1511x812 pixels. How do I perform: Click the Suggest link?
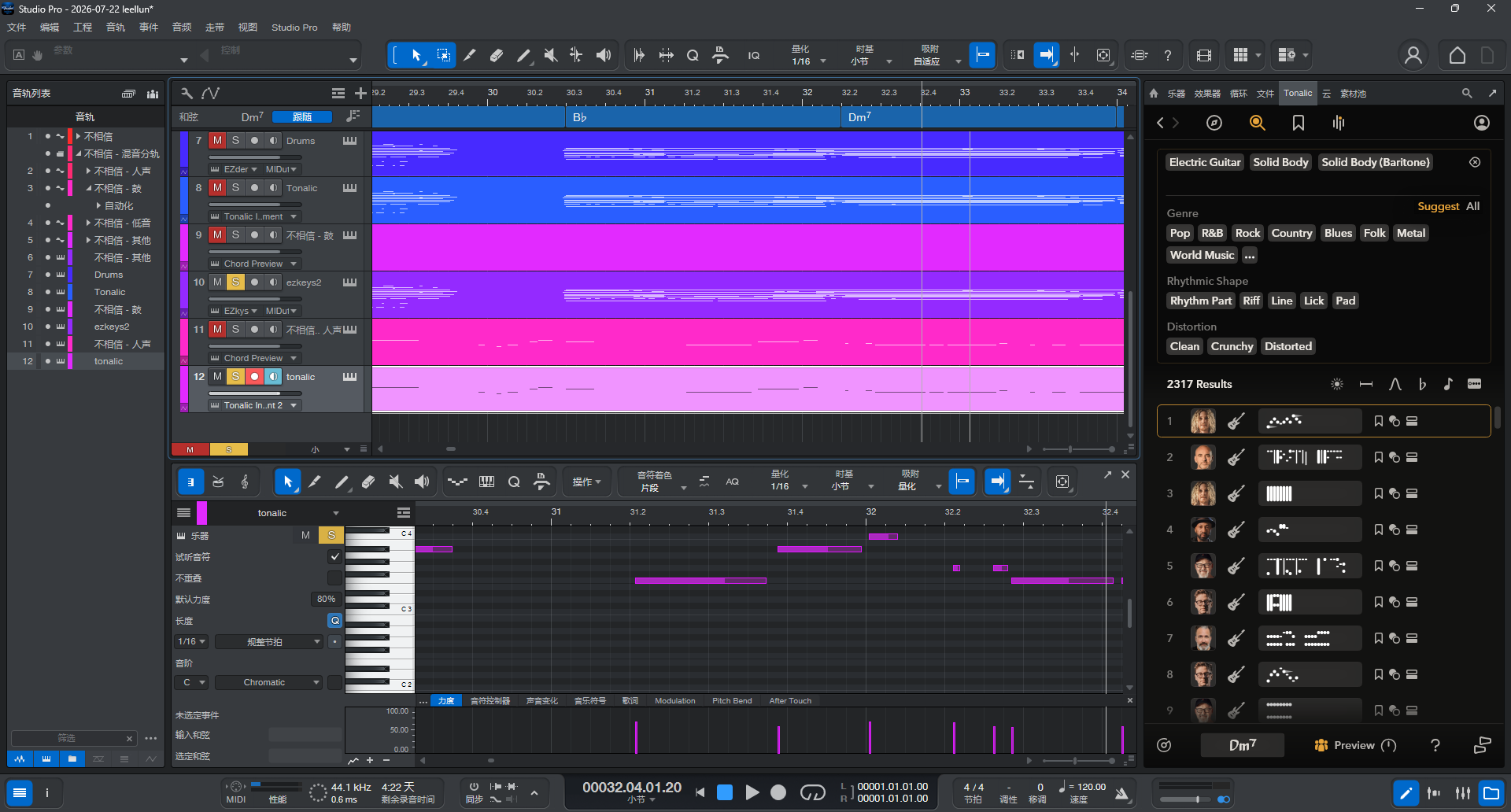1438,206
